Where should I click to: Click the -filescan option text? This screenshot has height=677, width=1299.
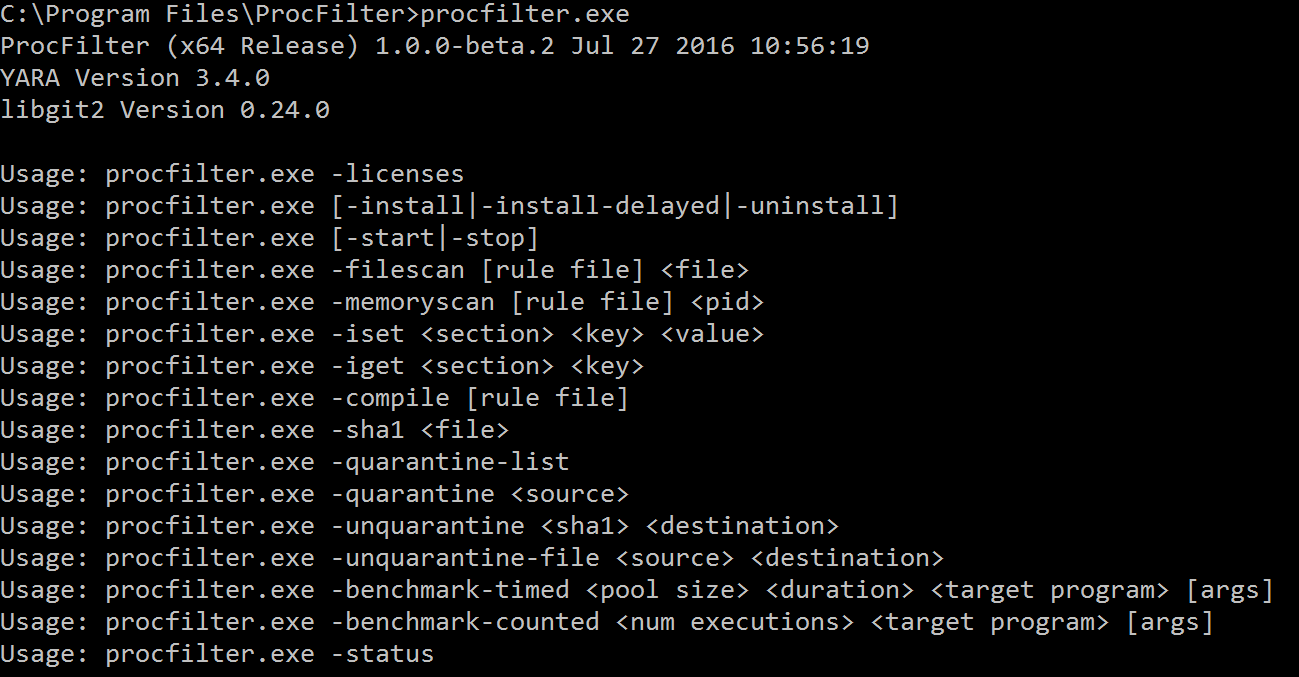[x=397, y=270]
